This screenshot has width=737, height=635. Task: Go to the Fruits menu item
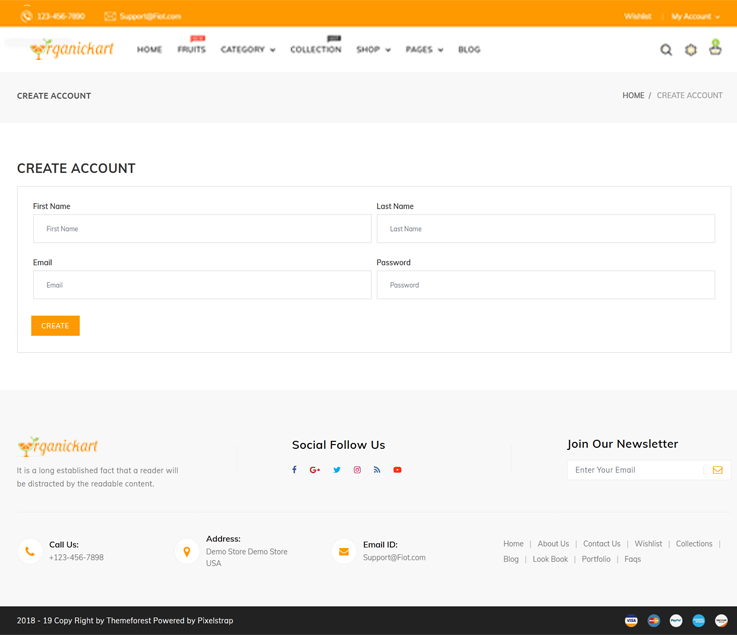[191, 50]
